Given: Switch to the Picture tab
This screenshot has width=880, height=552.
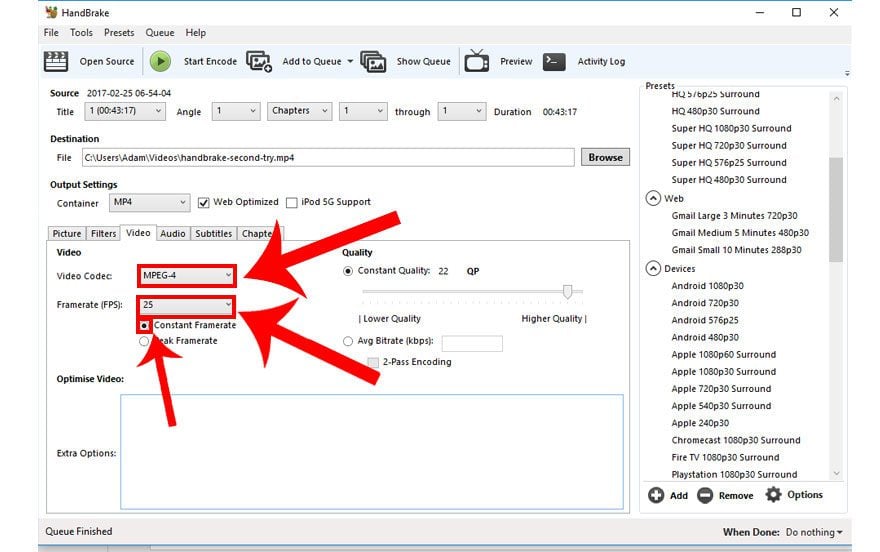Looking at the screenshot, I should pos(67,233).
